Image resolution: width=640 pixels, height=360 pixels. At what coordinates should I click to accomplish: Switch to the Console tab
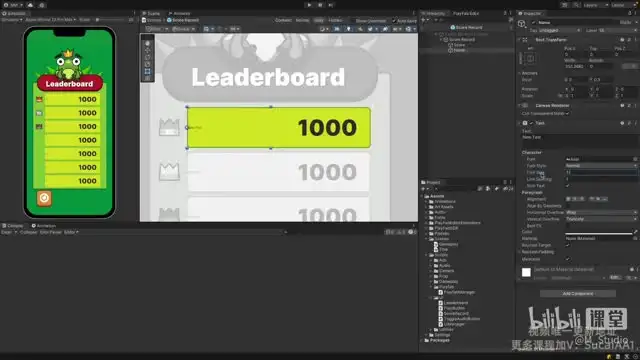pyautogui.click(x=13, y=226)
